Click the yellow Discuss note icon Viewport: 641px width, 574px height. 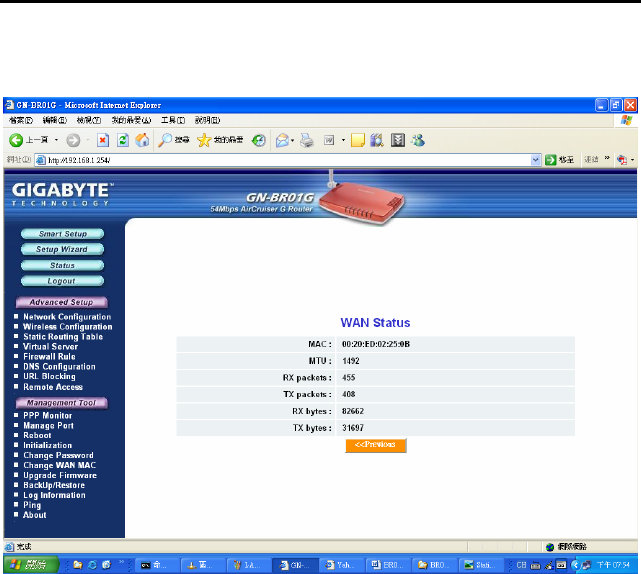tap(358, 140)
